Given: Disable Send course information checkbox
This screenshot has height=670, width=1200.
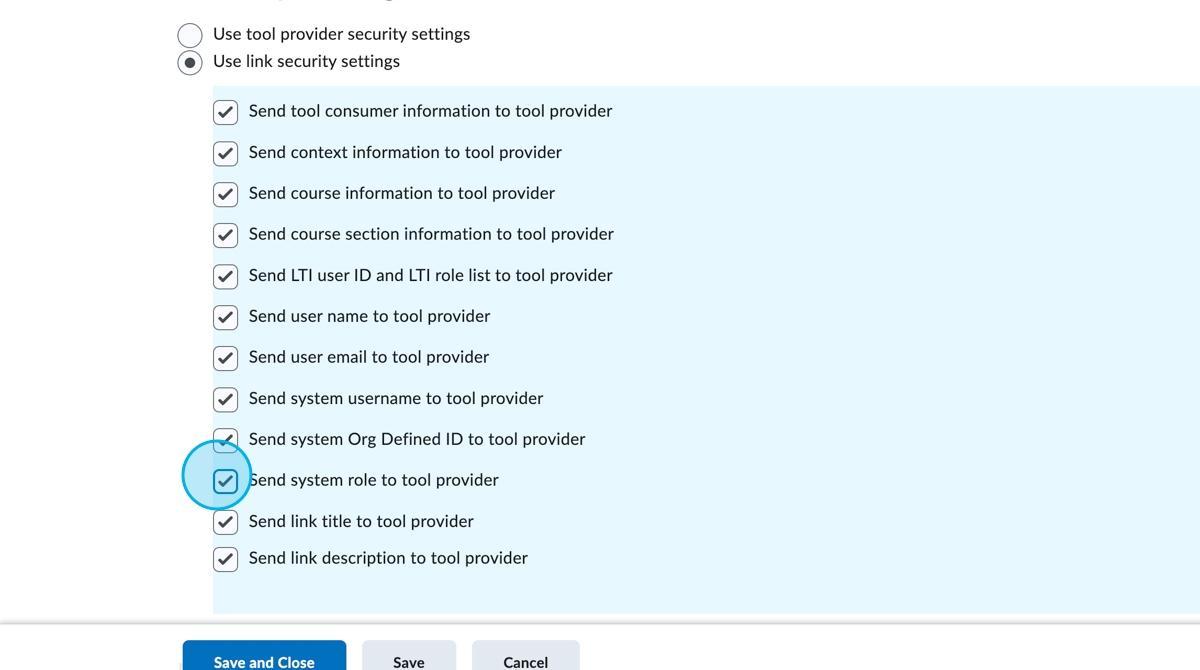Looking at the screenshot, I should coord(226,194).
